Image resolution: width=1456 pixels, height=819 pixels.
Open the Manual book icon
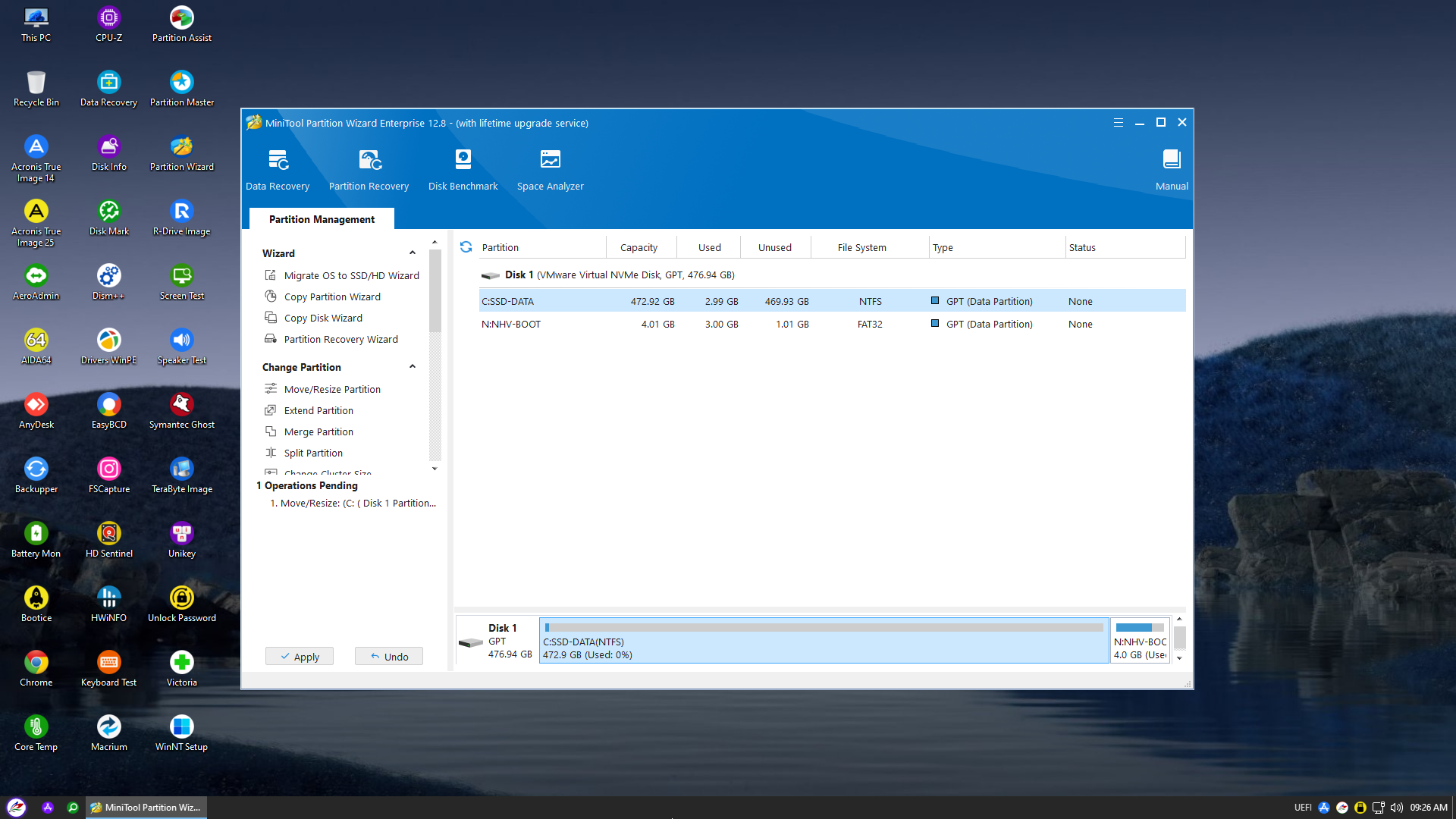(1171, 169)
